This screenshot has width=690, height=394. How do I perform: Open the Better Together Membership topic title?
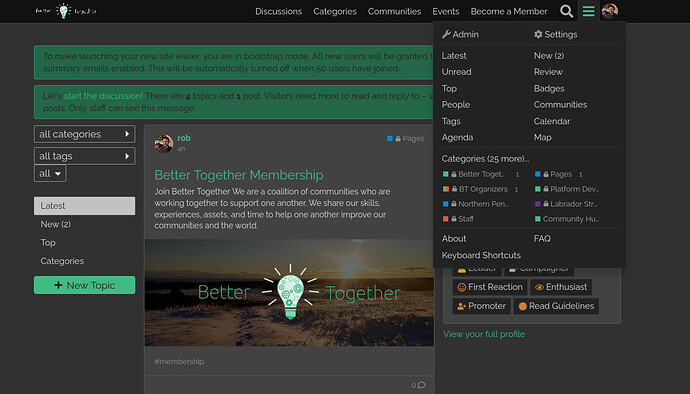[x=239, y=175]
